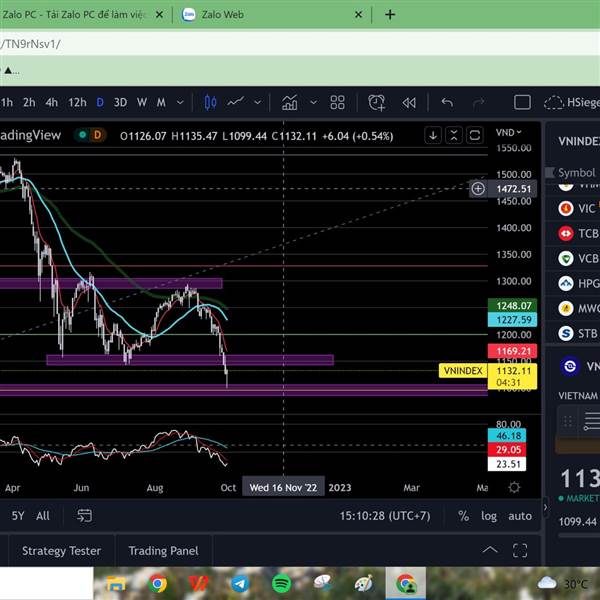Screen dimensions: 600x600
Task: Open Telegram from the taskbar
Action: 240,584
